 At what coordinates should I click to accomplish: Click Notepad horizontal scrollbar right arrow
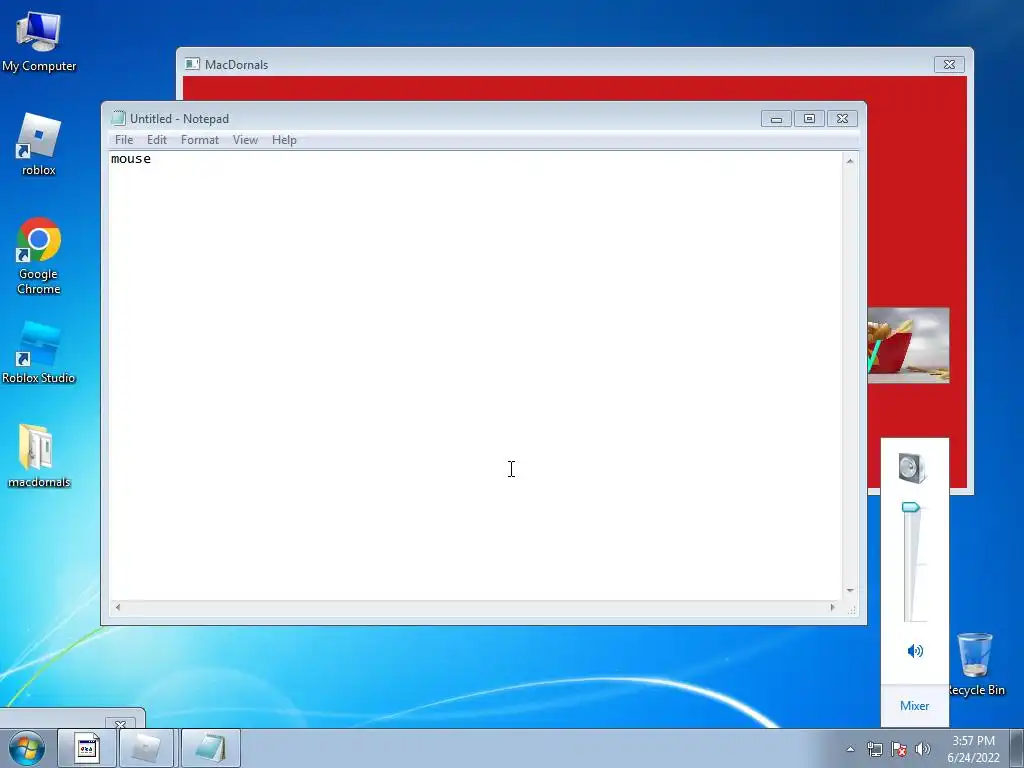tap(832, 607)
